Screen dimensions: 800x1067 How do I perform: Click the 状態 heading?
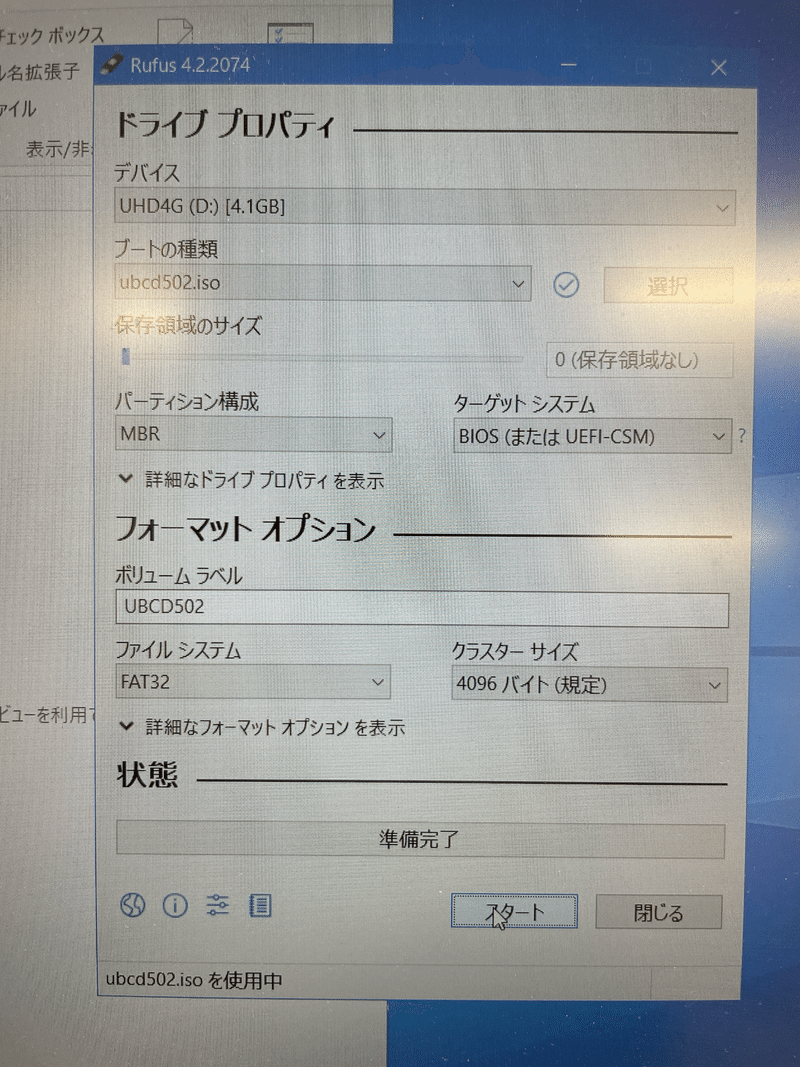pos(148,775)
